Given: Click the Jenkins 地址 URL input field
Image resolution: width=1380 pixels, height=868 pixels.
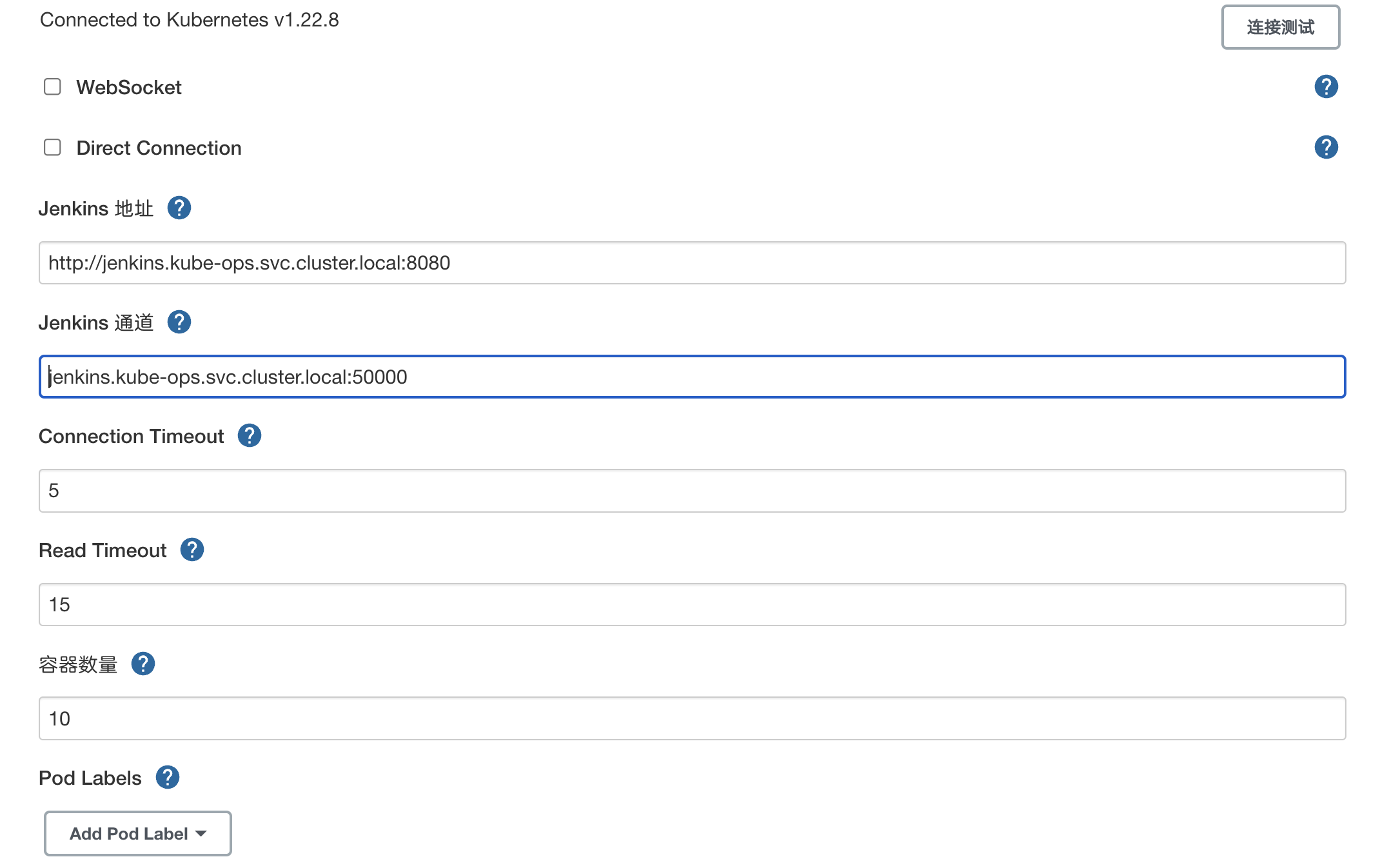Looking at the screenshot, I should click(691, 263).
